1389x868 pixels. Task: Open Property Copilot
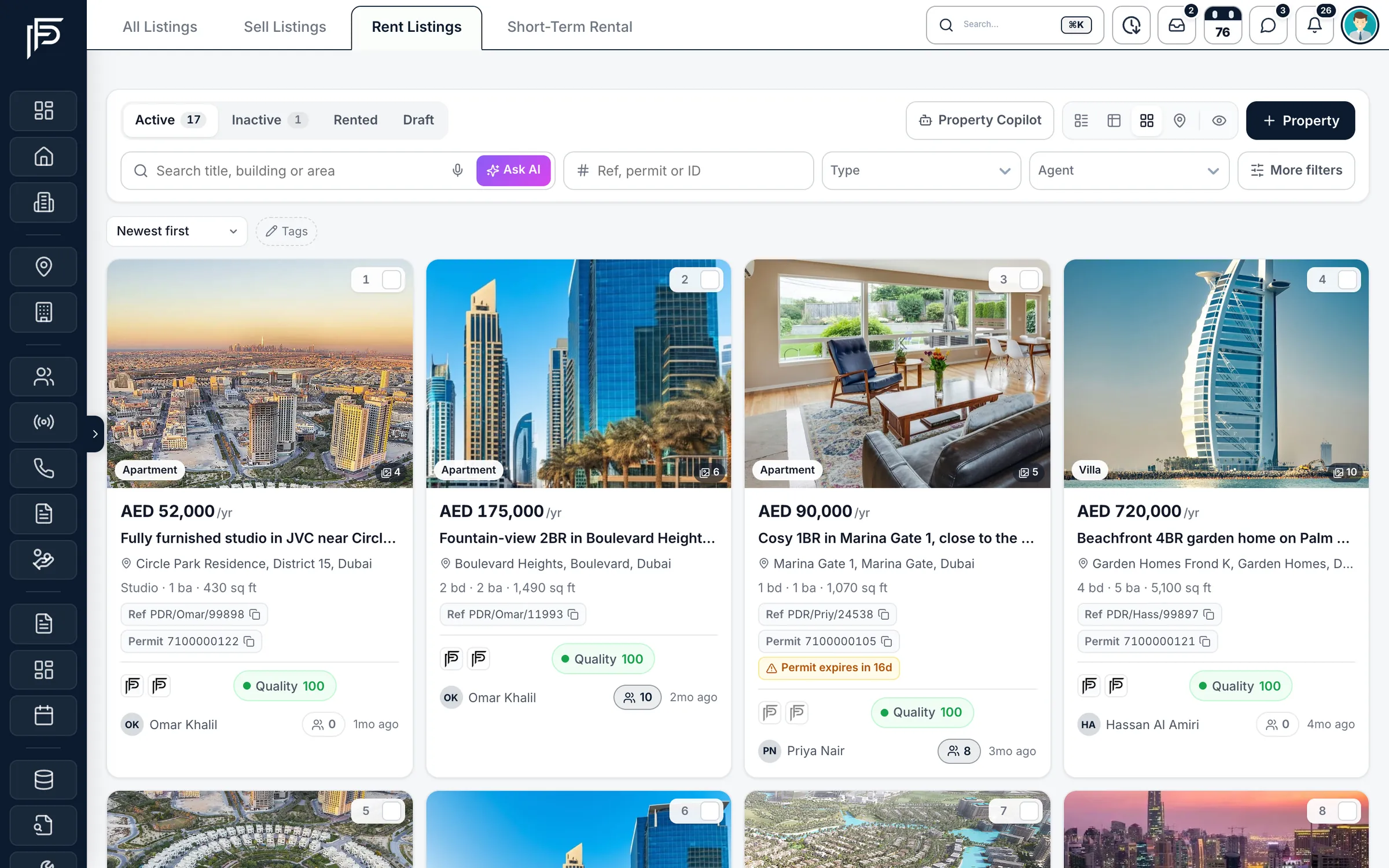tap(979, 120)
